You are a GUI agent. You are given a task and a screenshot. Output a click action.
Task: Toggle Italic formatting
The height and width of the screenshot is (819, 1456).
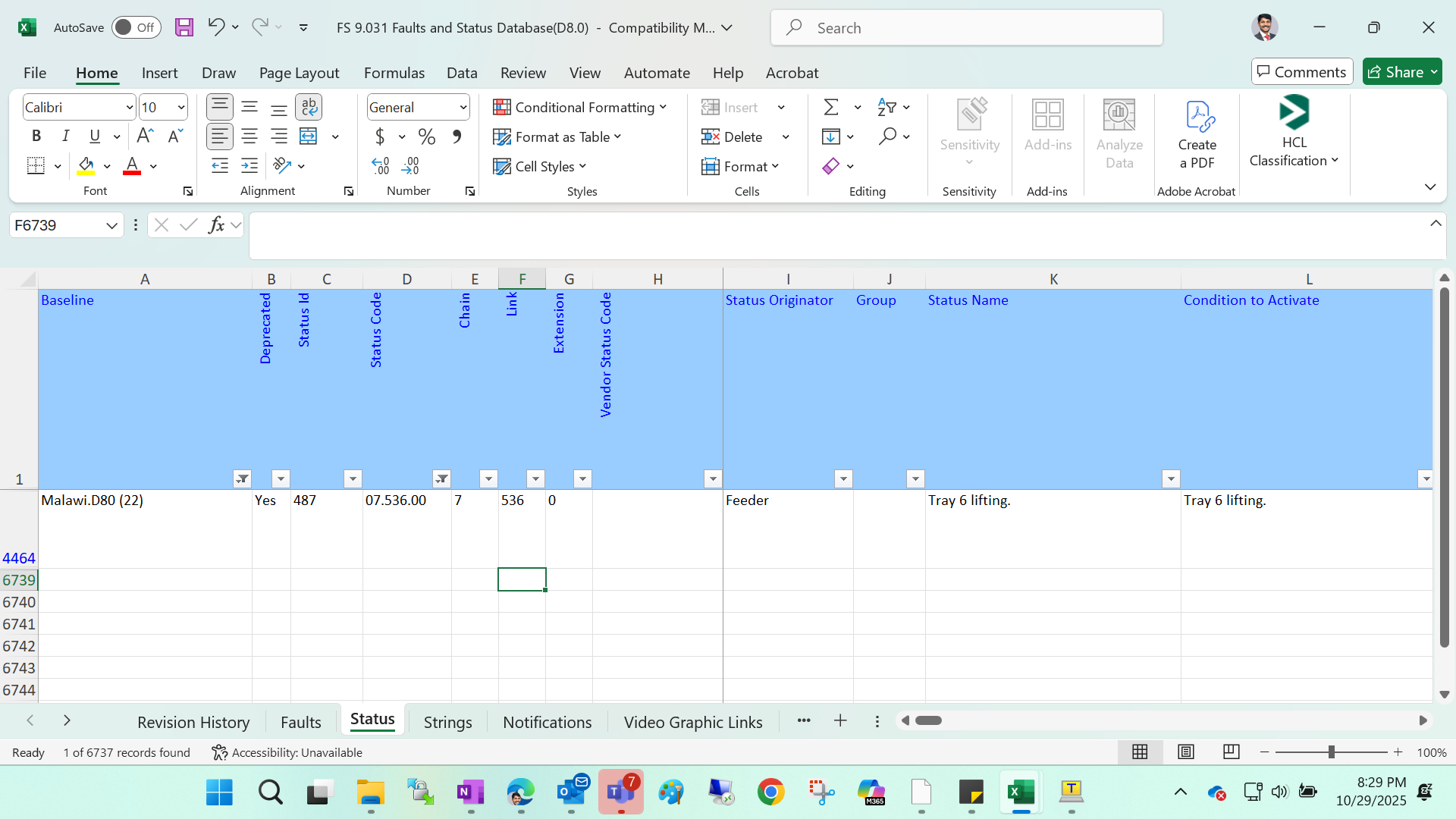click(x=65, y=136)
